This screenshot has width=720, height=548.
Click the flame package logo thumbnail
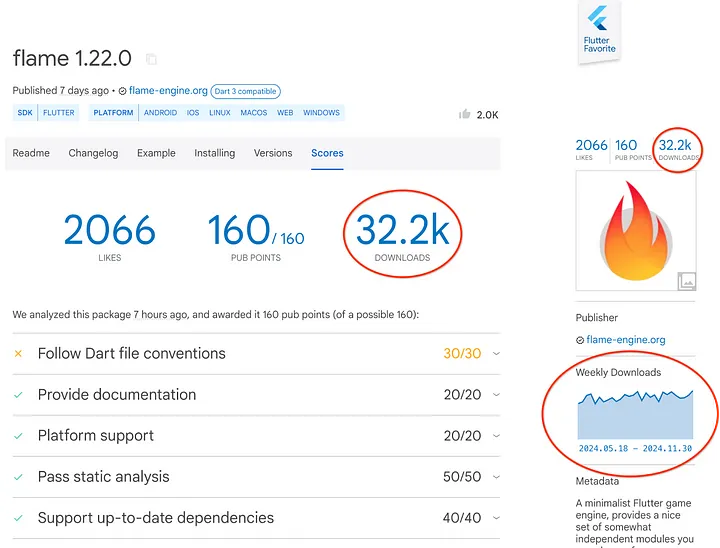[x=636, y=231]
